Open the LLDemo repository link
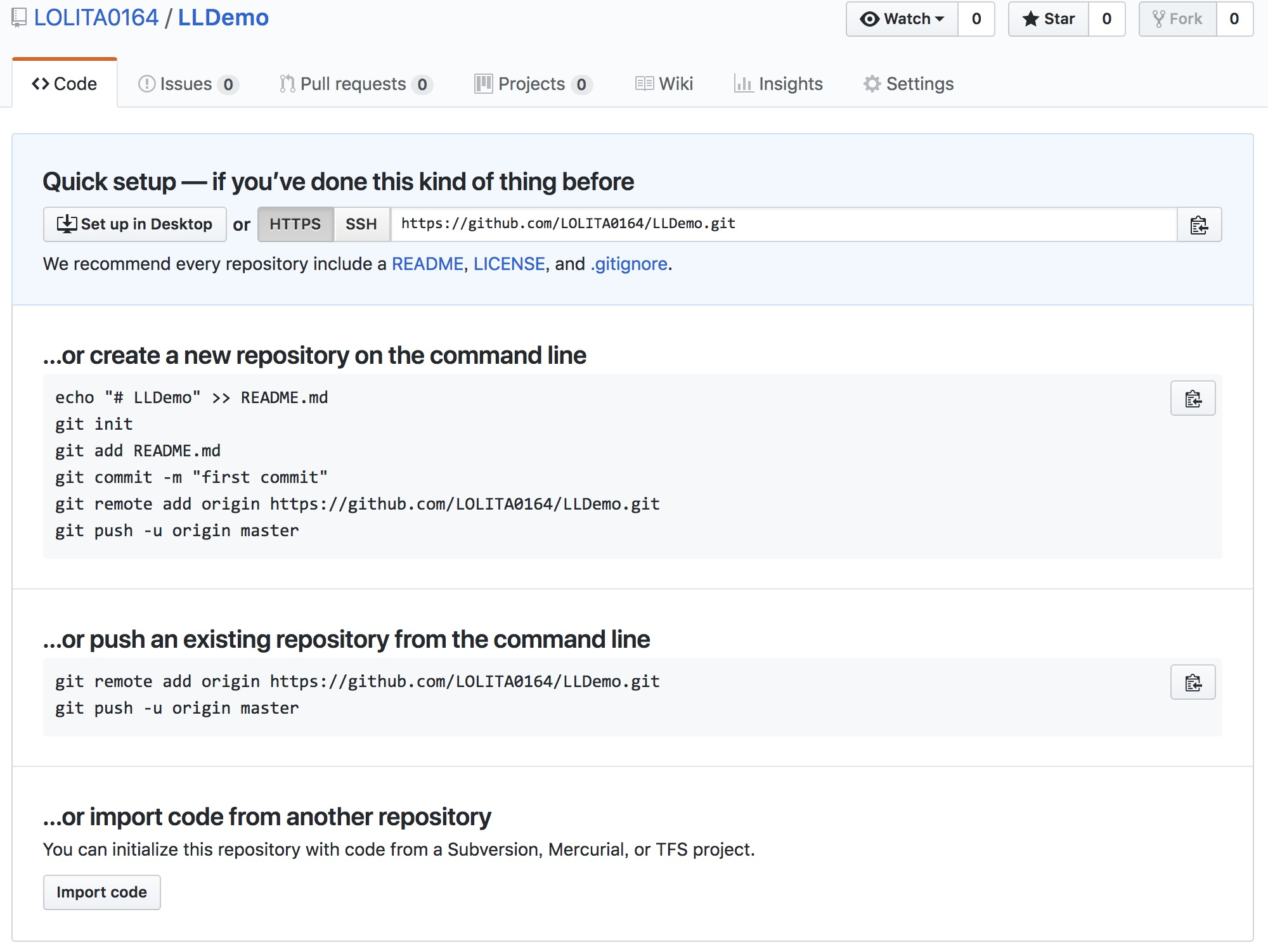This screenshot has width=1268, height=952. 223,18
